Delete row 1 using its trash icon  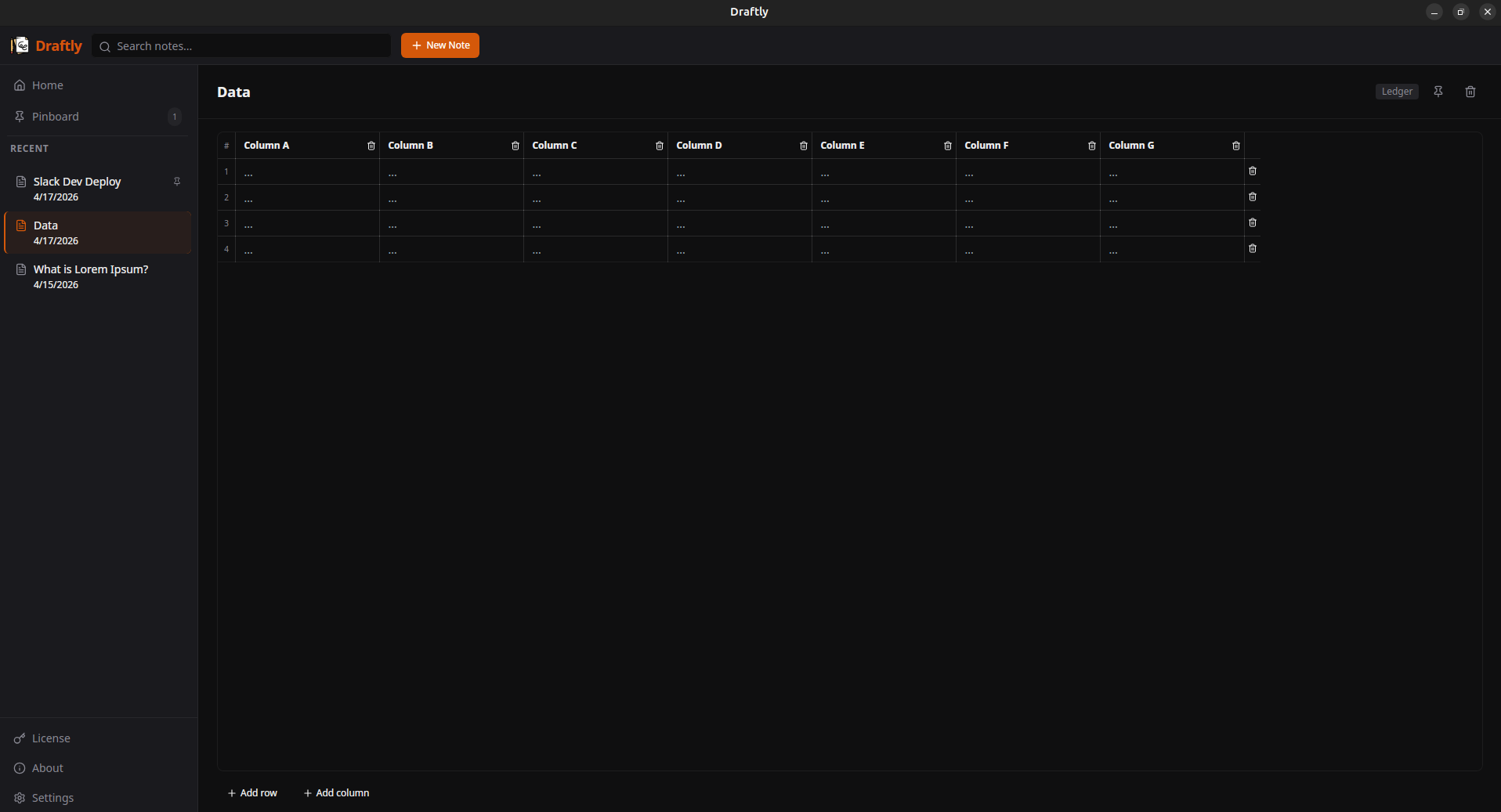point(1253,171)
